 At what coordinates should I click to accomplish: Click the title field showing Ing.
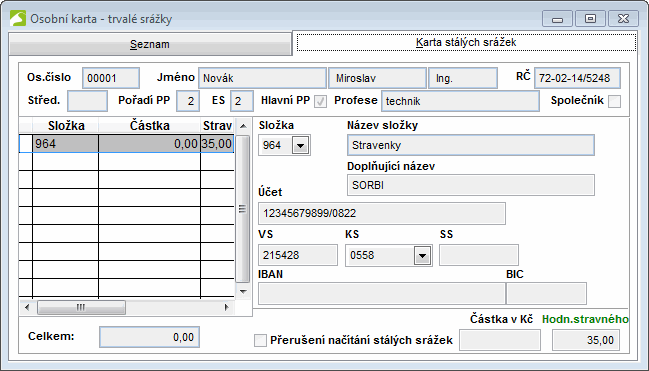tap(463, 78)
